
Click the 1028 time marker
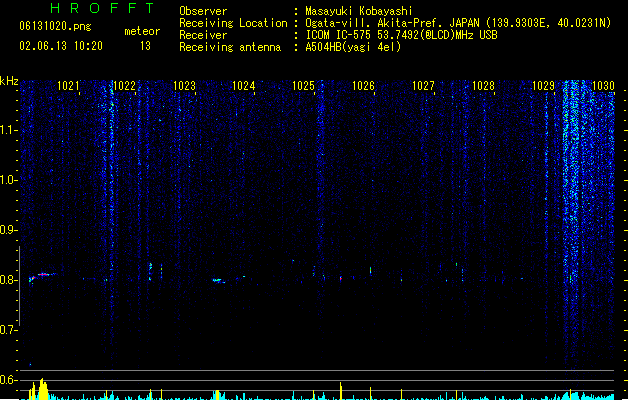483,86
